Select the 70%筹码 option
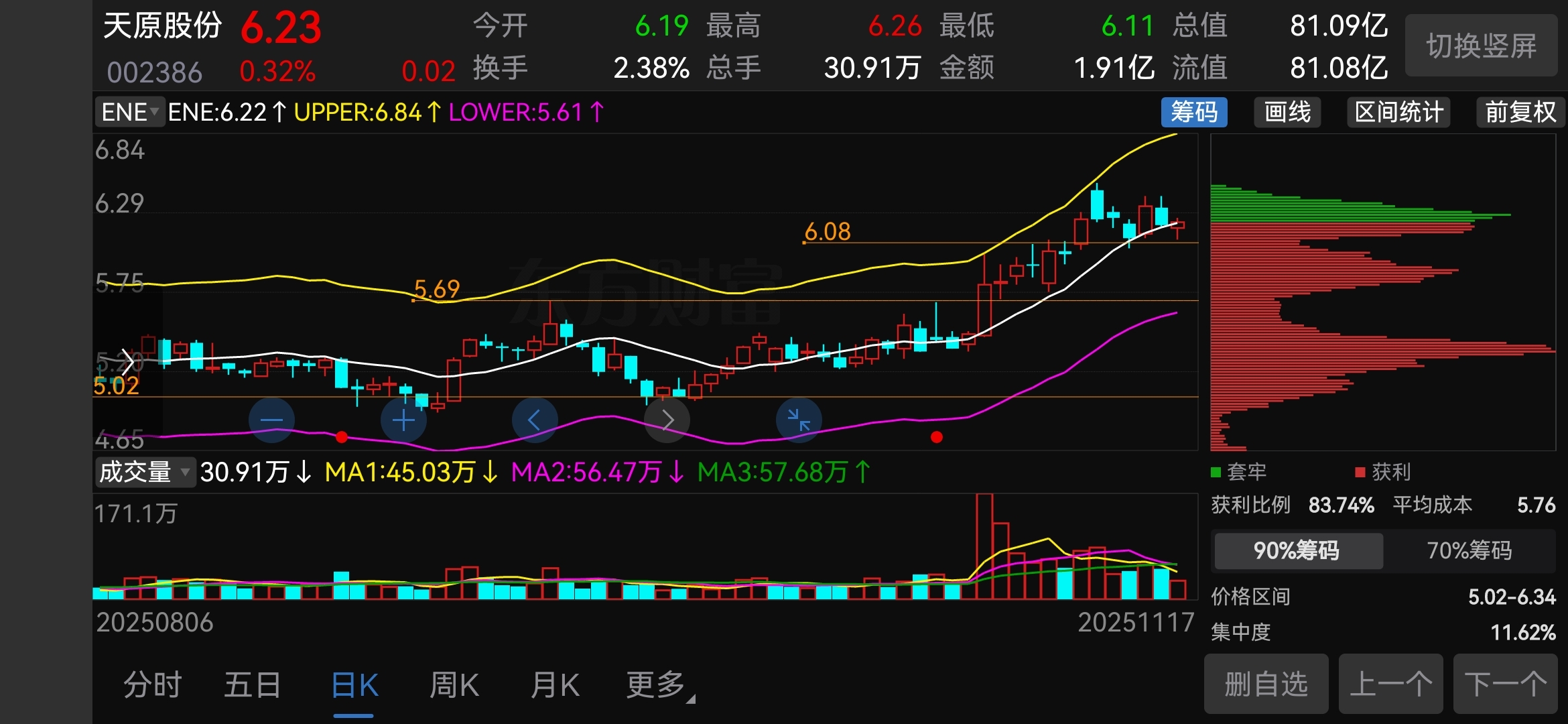This screenshot has height=724, width=1568. 1469,550
